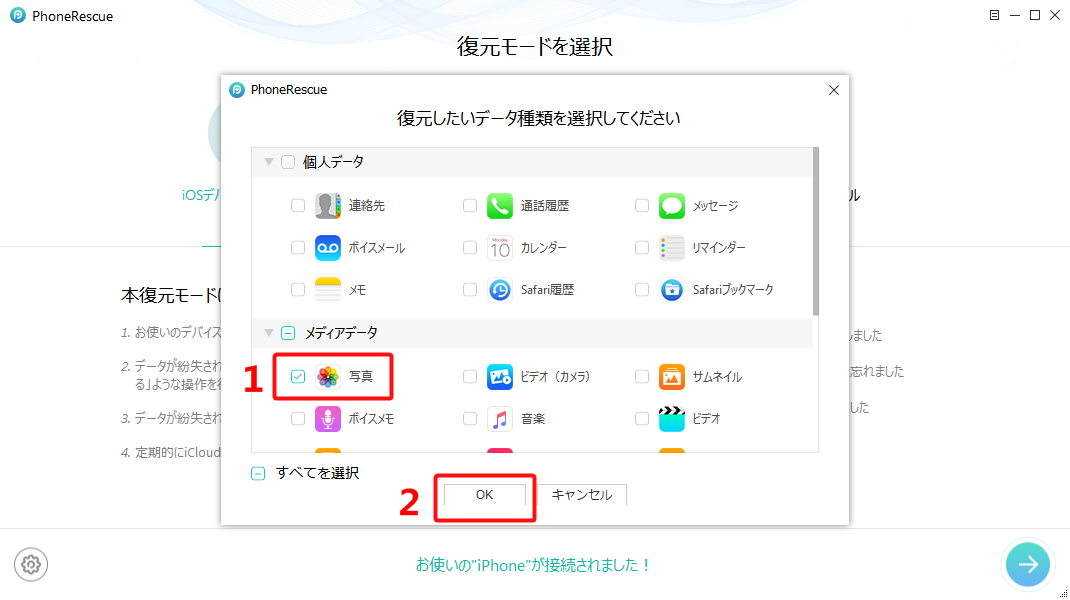Image resolution: width=1070 pixels, height=600 pixels.
Task: Toggle the メディアデータ group checkbox
Action: 288,333
